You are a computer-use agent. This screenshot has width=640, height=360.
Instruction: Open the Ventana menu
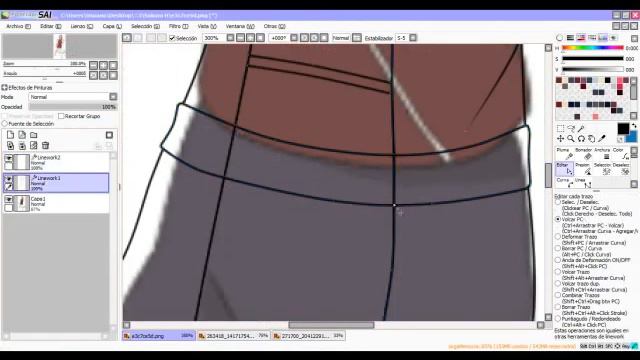click(x=240, y=26)
